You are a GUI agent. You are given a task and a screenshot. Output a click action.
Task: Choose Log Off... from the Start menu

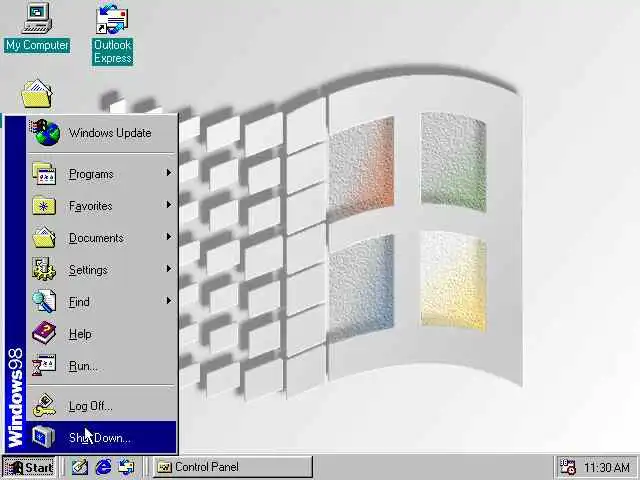coord(102,405)
